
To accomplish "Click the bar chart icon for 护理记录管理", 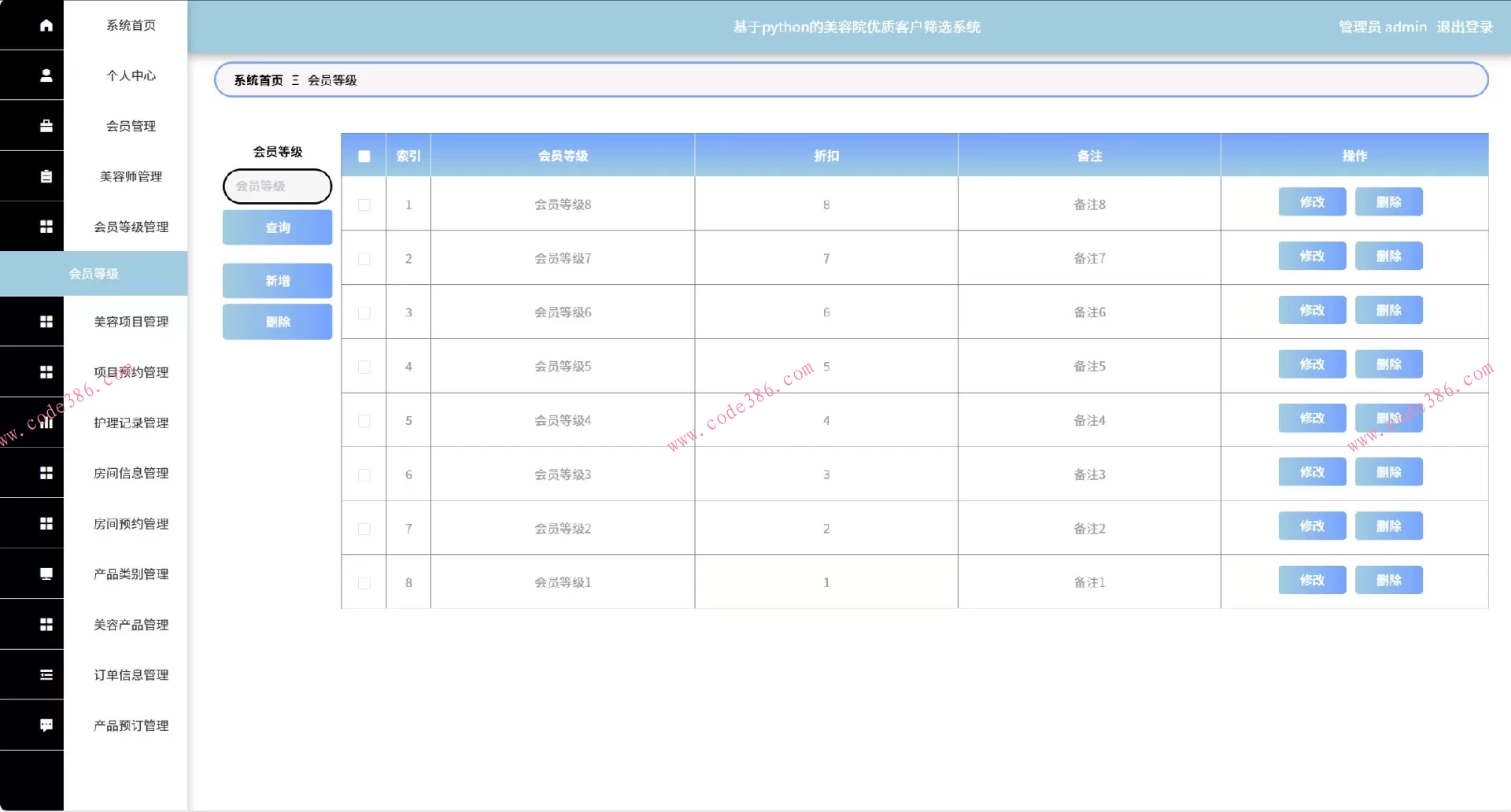I will pyautogui.click(x=46, y=423).
